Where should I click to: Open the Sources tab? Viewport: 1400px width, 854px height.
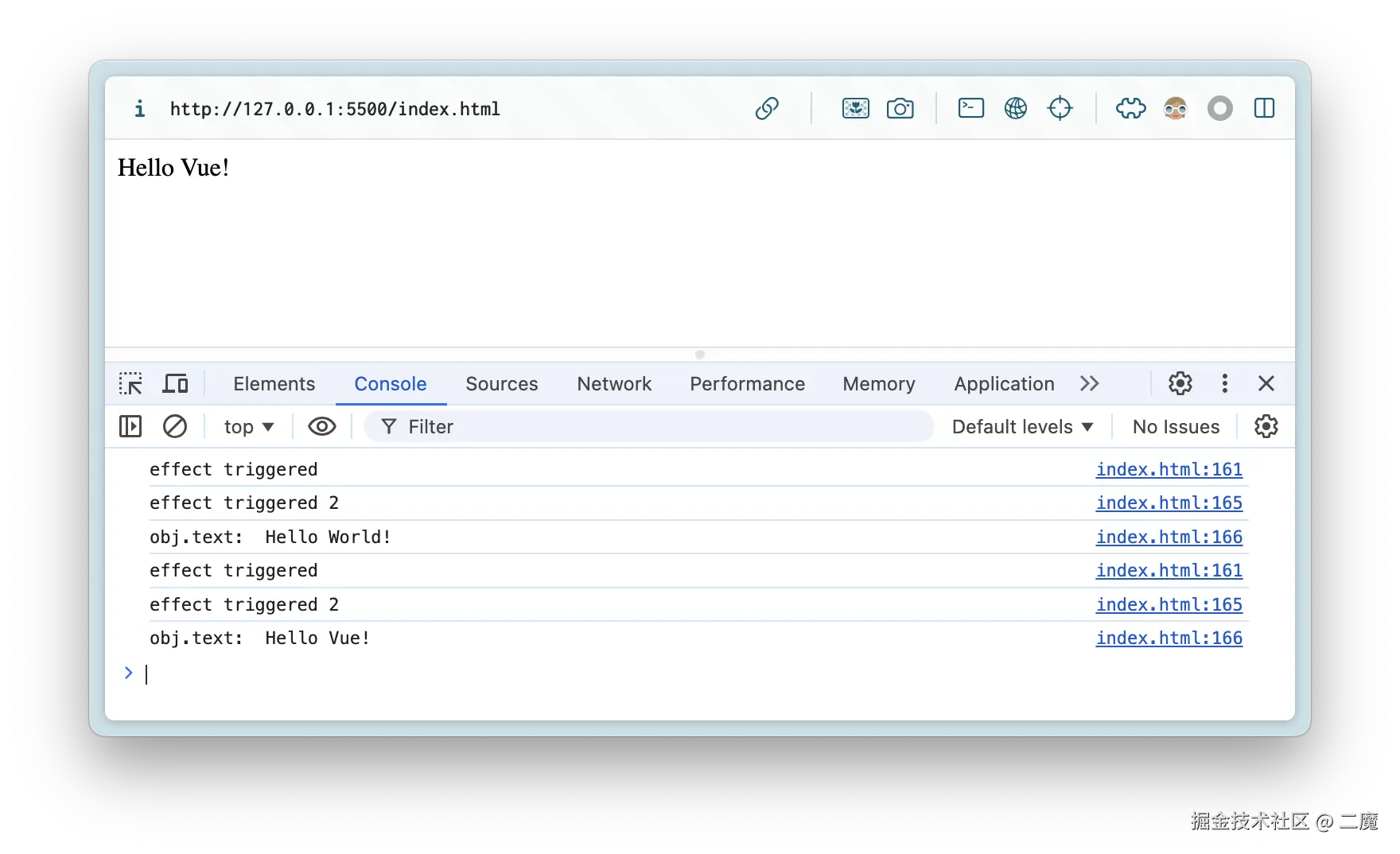[502, 383]
